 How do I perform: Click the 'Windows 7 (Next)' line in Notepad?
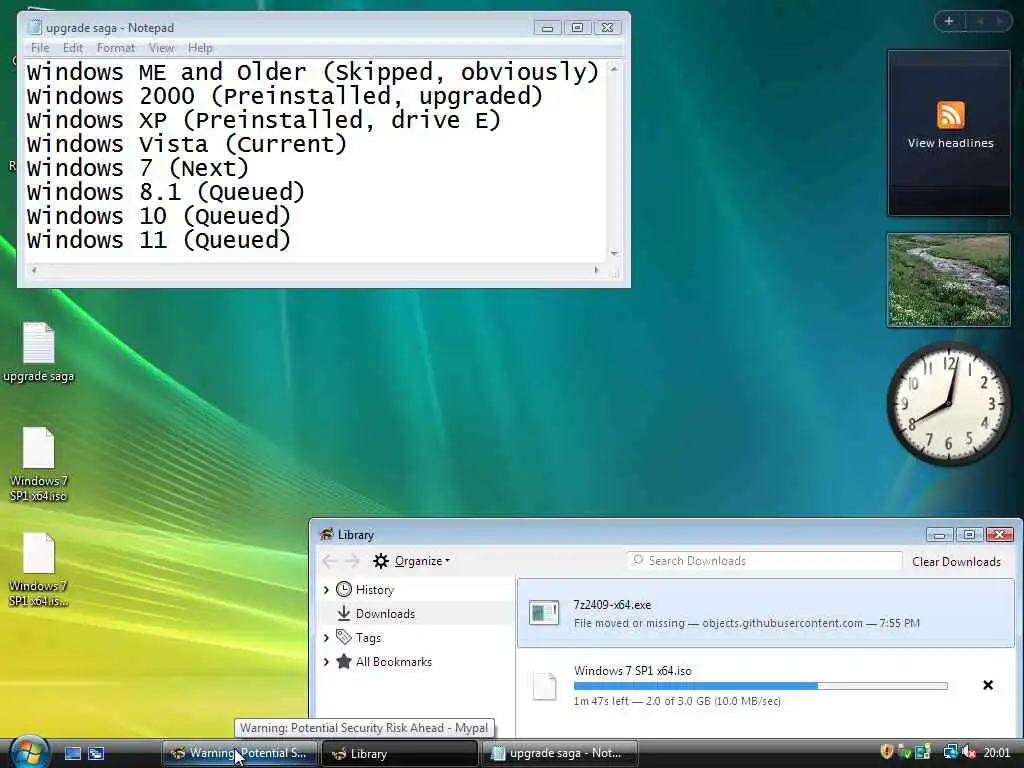tap(138, 168)
